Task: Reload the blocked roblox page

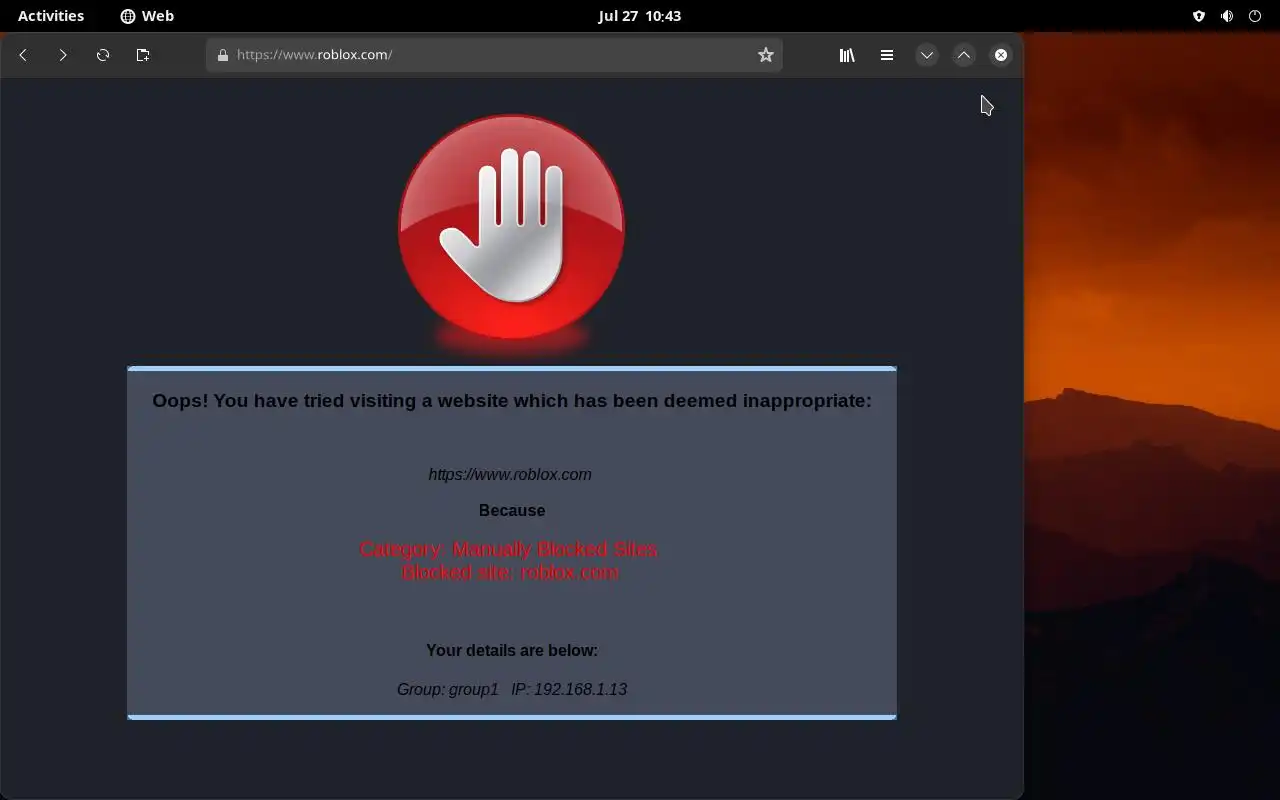Action: pos(103,55)
